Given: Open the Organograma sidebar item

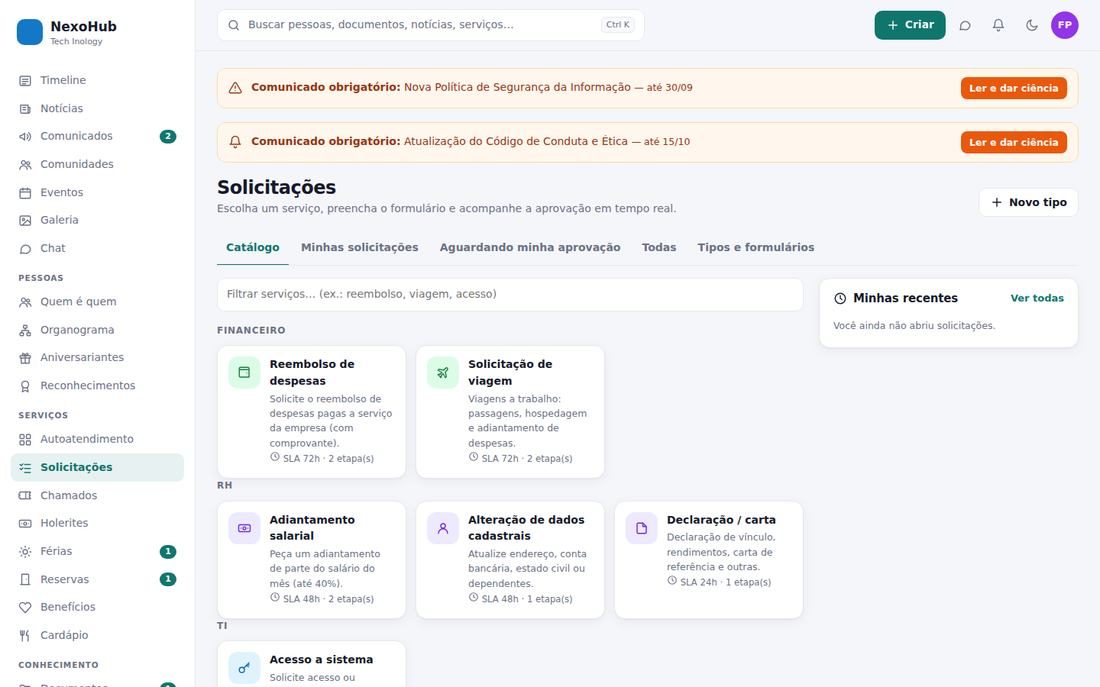Looking at the screenshot, I should tap(97, 330).
